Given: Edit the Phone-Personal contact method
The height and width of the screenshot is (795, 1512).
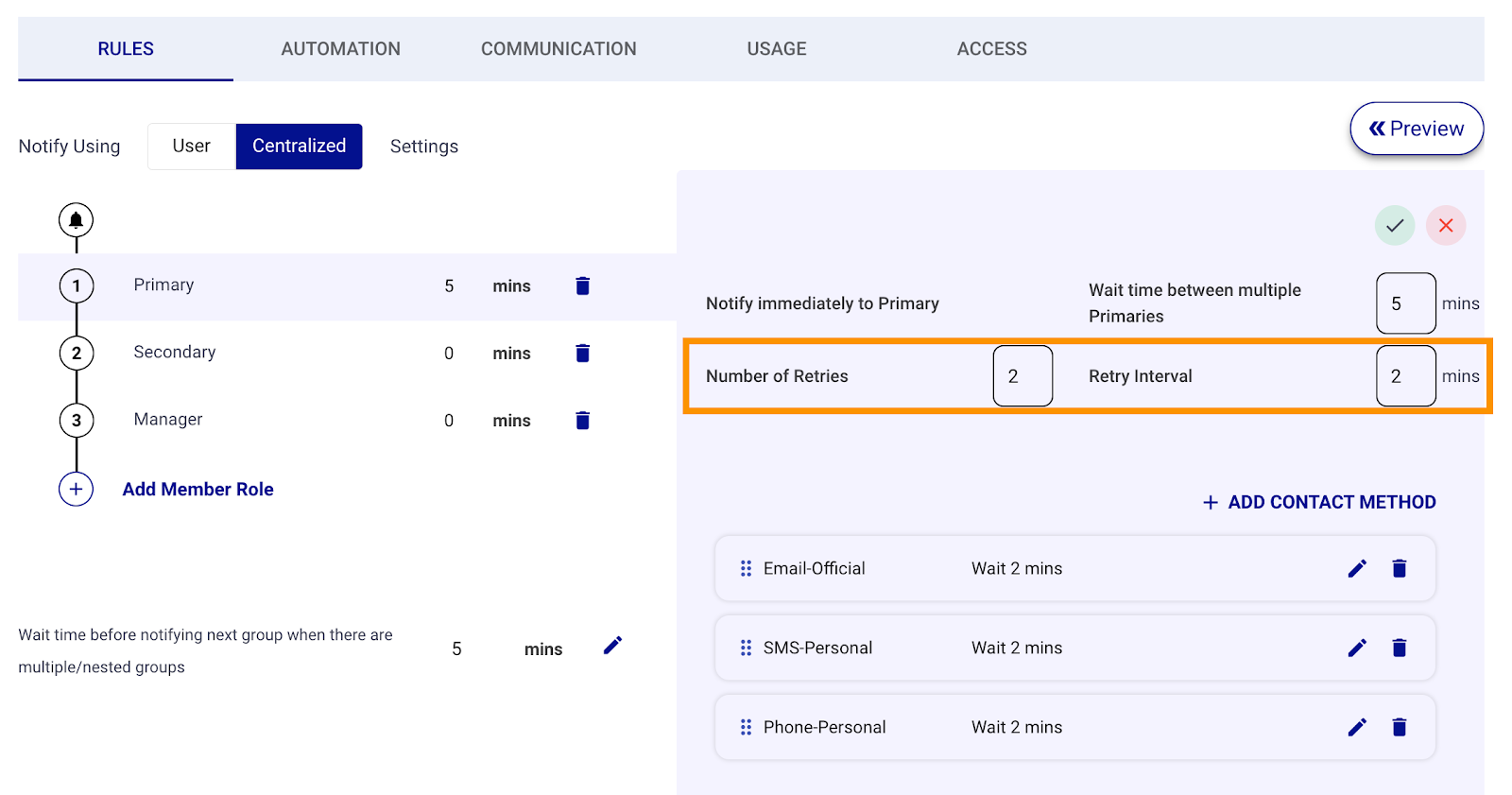Looking at the screenshot, I should coord(1357,727).
